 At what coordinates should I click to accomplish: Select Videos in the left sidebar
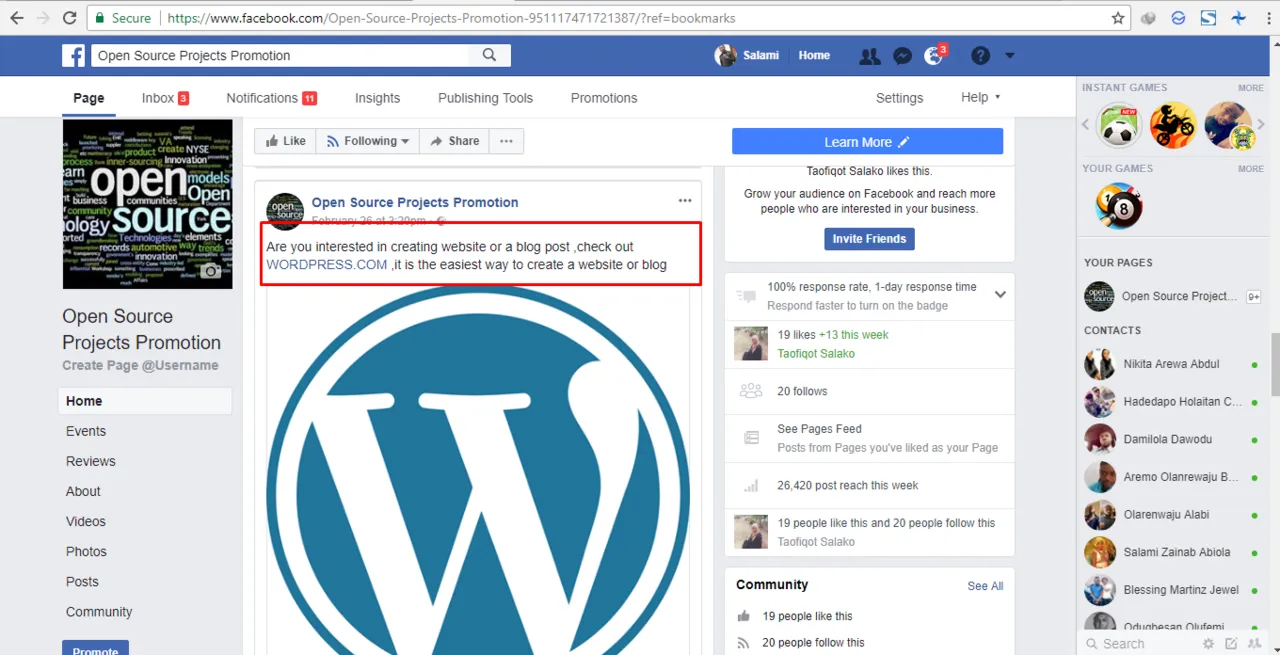(x=86, y=521)
